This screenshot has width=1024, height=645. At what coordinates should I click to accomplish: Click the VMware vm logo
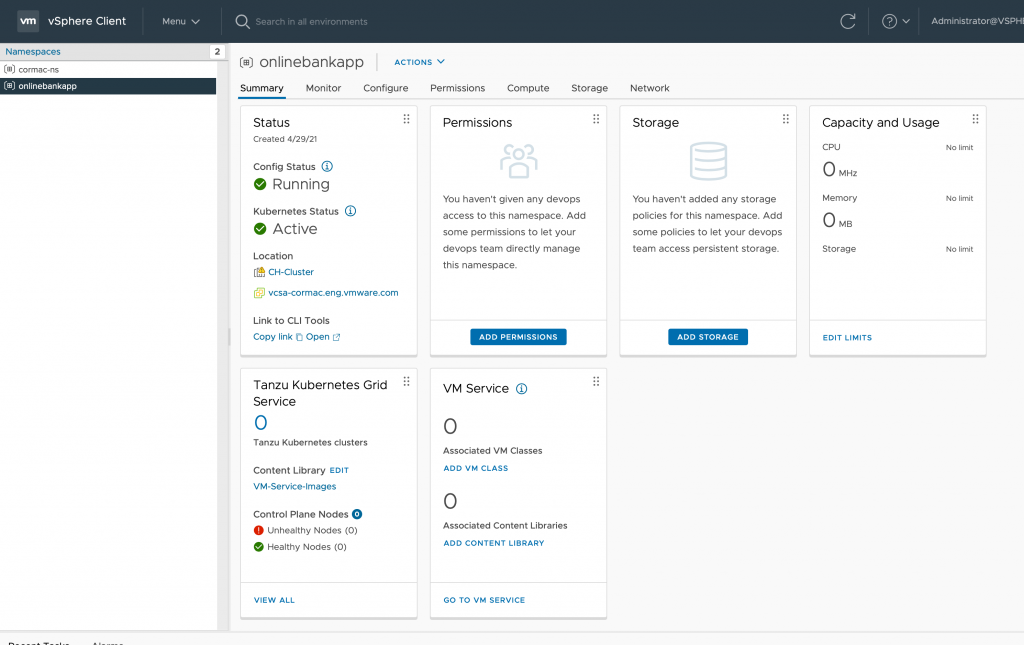[28, 21]
